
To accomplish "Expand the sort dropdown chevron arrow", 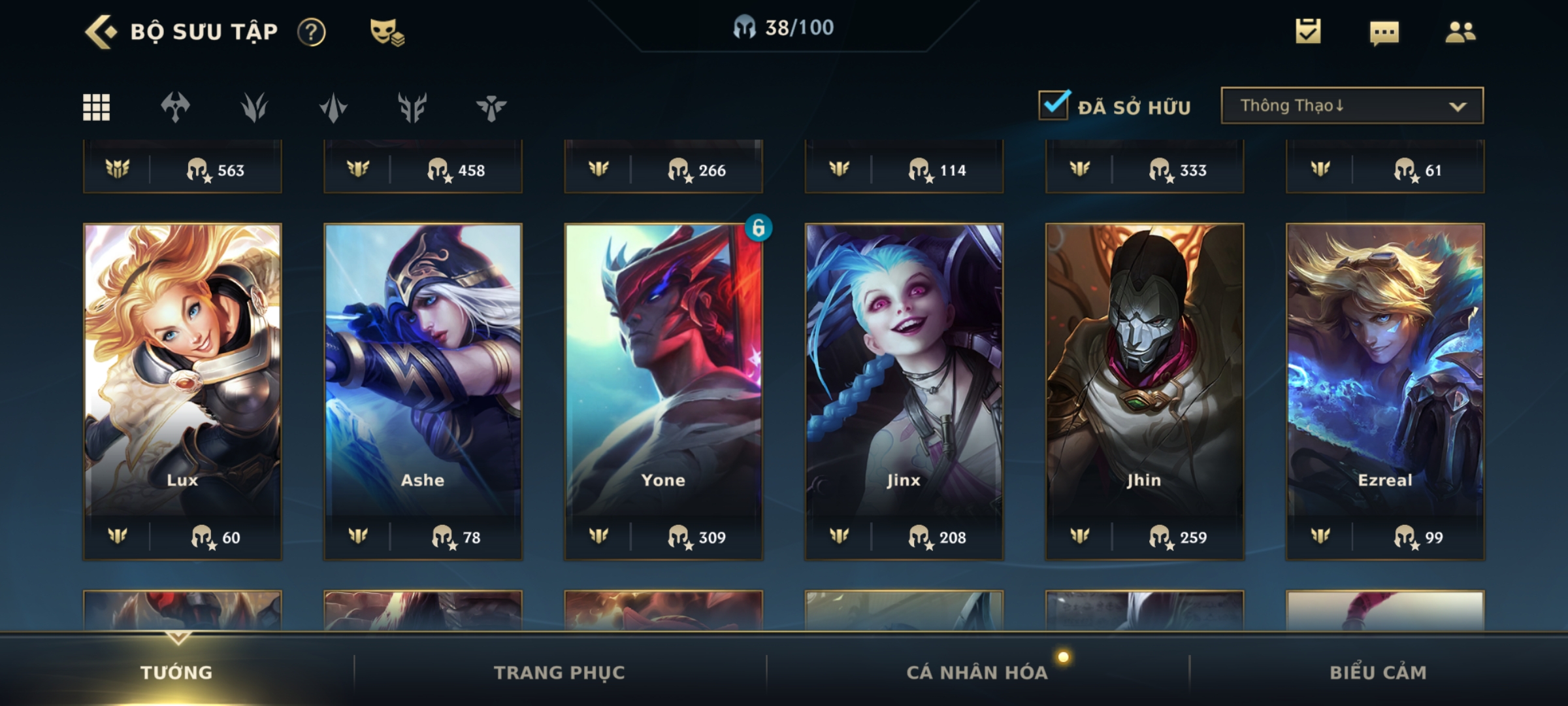I will [x=1458, y=107].
